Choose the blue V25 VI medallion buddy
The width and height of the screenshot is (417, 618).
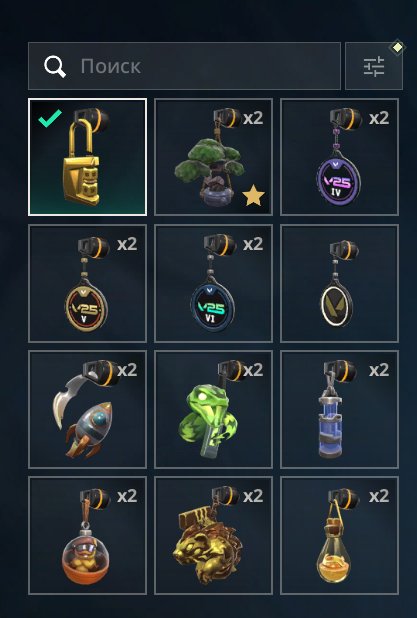point(213,283)
